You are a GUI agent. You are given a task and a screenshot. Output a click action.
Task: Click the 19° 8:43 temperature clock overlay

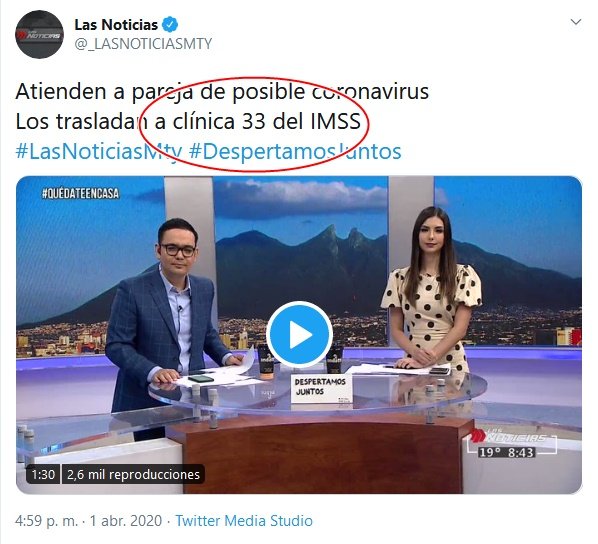pyautogui.click(x=506, y=452)
